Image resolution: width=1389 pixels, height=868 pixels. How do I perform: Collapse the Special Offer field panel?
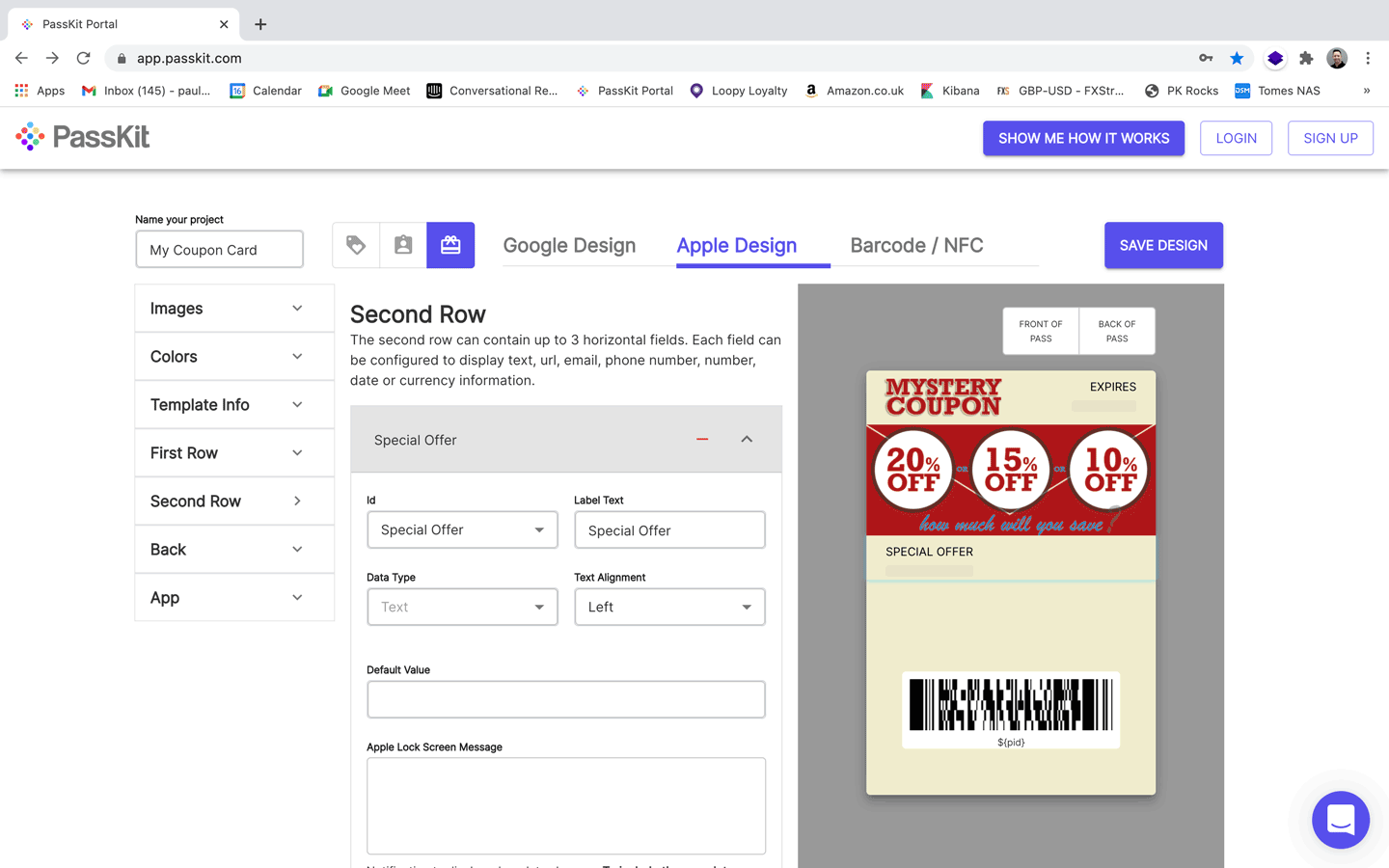(747, 439)
